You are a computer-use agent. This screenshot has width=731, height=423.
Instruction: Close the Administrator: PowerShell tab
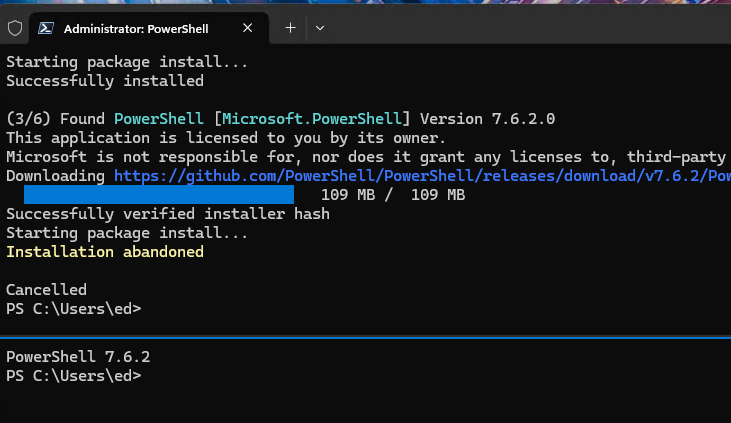248,28
